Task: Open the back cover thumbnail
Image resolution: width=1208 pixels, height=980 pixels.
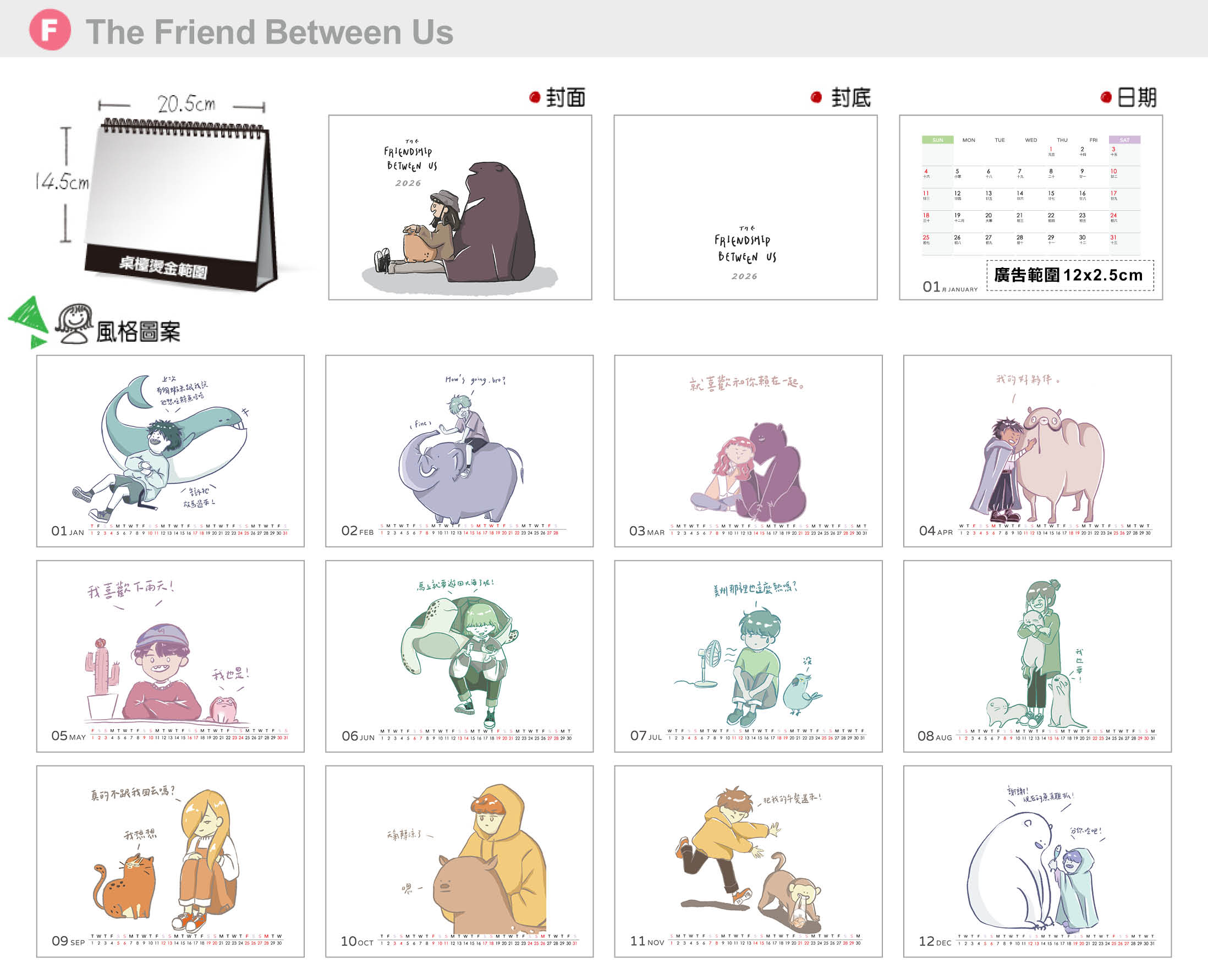Action: click(x=745, y=207)
